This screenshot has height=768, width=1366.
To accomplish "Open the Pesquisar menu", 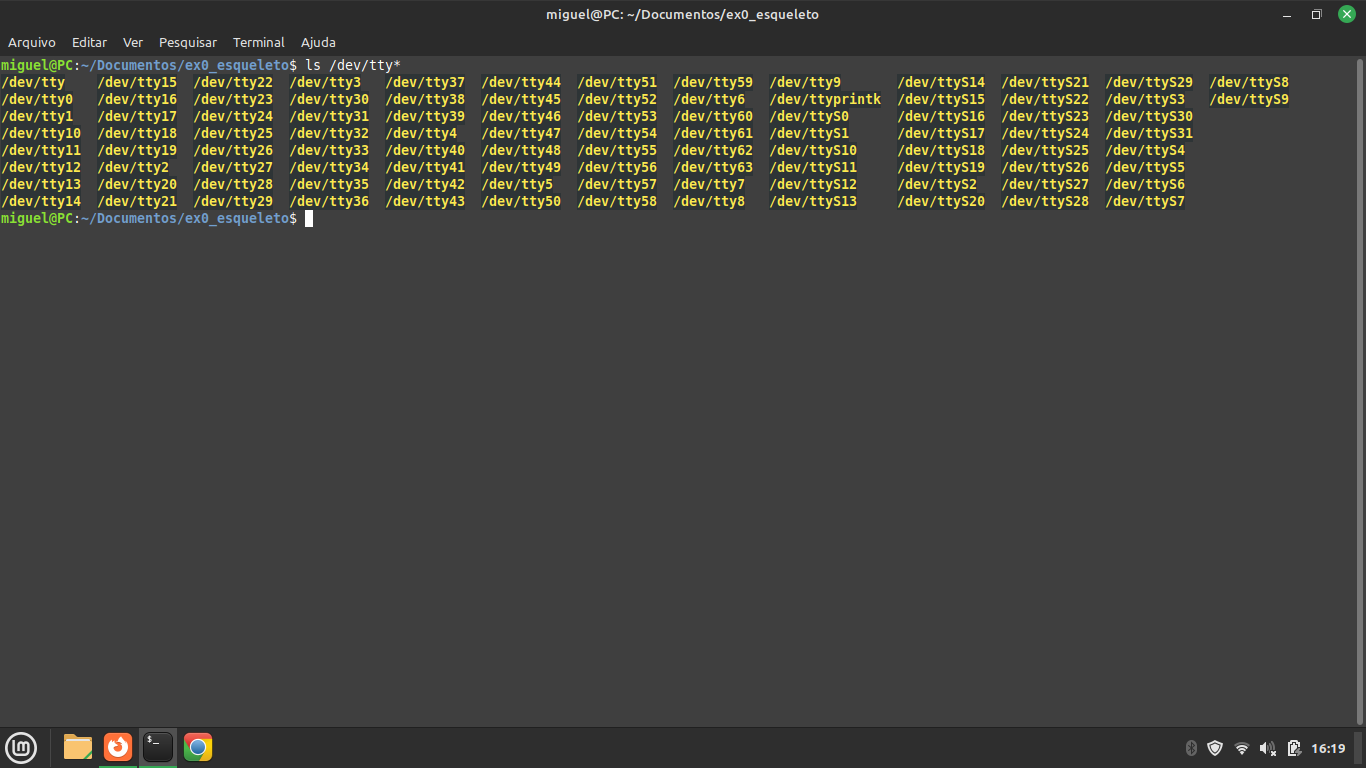I will click(188, 42).
